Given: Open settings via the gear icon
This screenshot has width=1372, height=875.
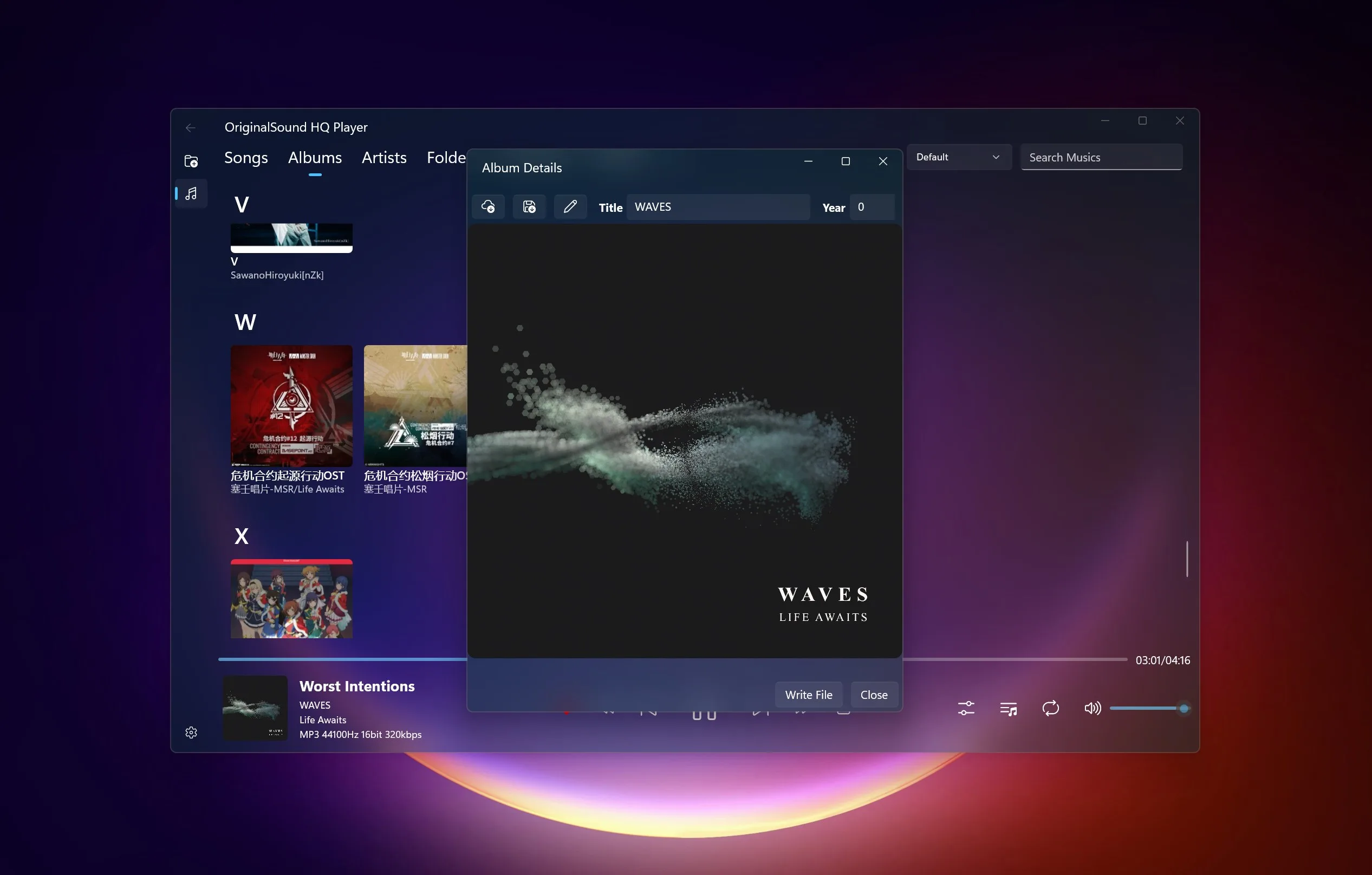Looking at the screenshot, I should (x=191, y=733).
